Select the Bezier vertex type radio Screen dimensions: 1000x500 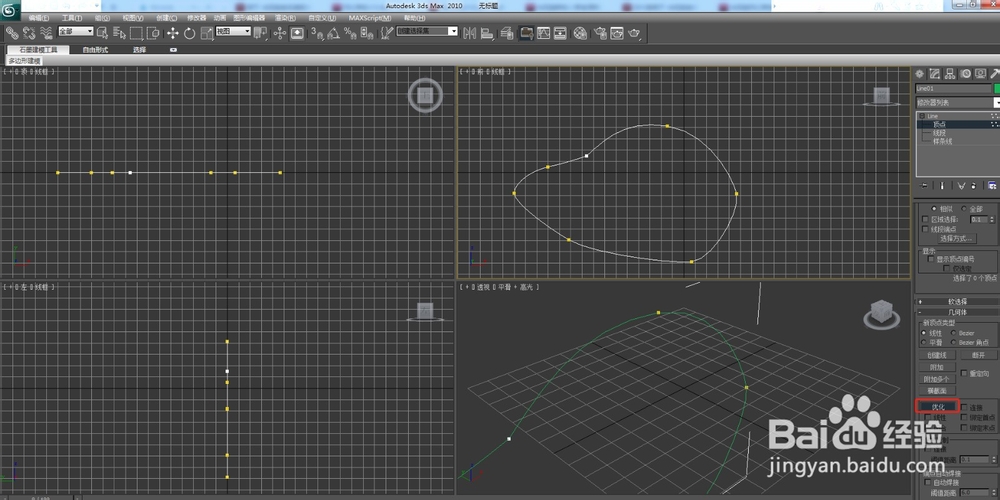point(953,332)
